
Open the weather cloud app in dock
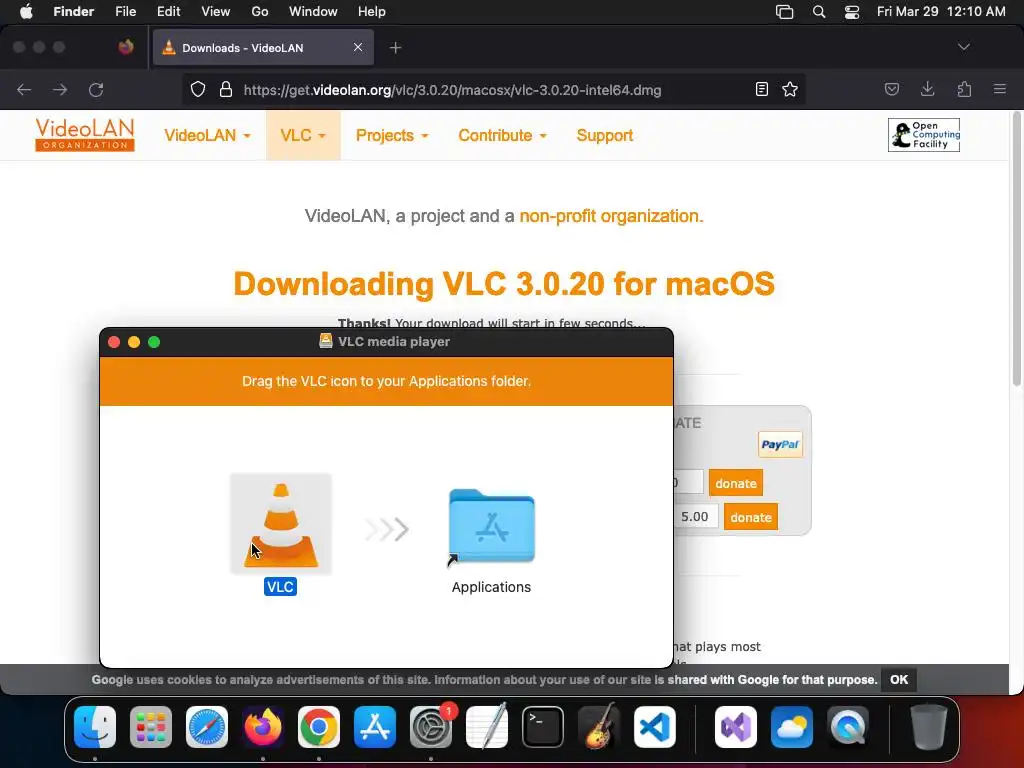[x=792, y=727]
